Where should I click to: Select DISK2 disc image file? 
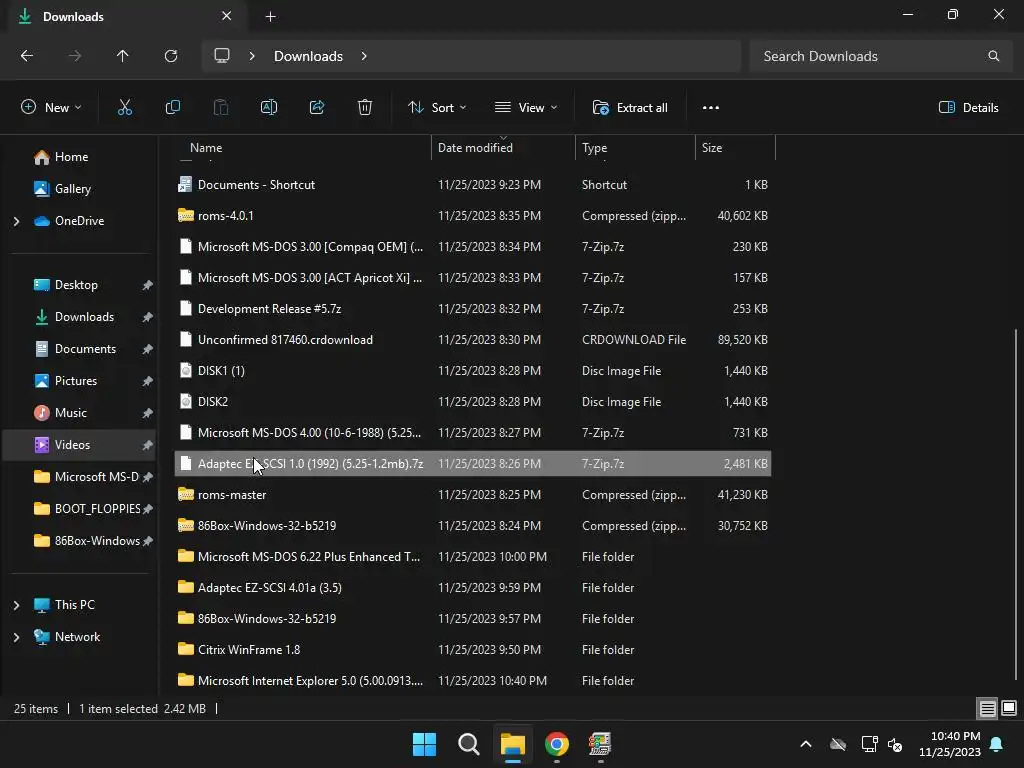tap(473, 402)
